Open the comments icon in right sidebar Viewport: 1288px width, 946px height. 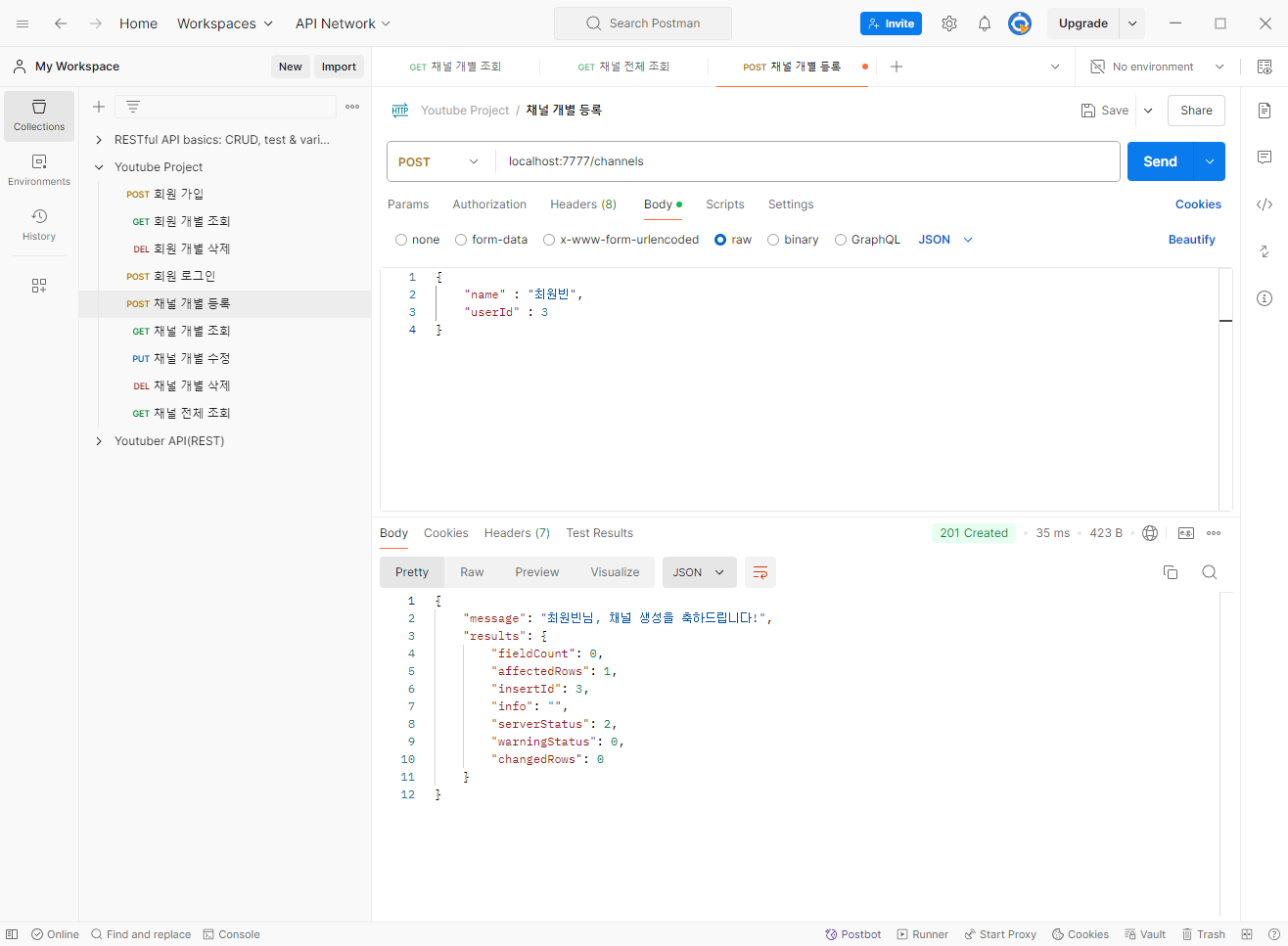(1265, 158)
